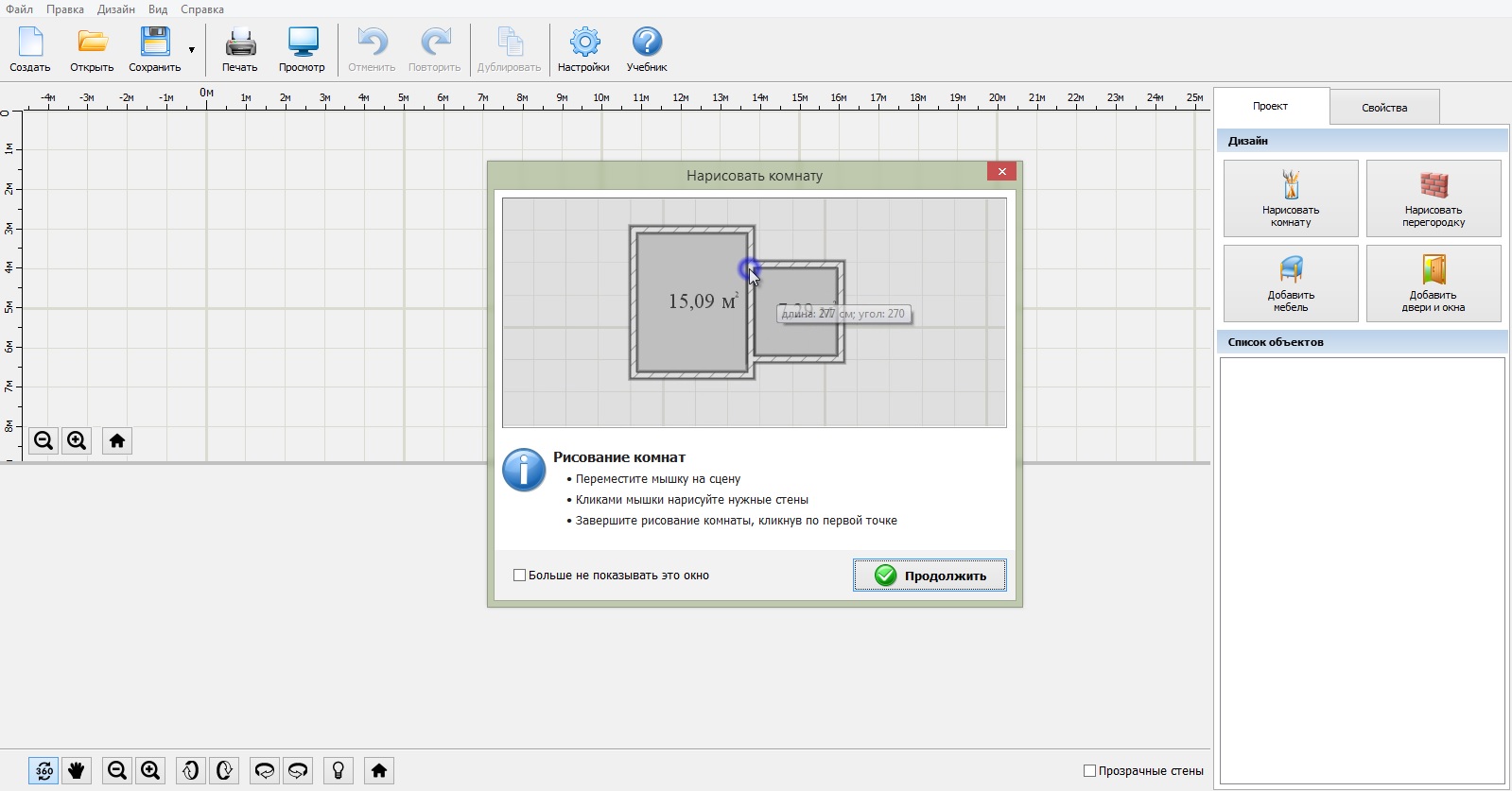
Task: Zoom in on the 2D plan
Action: tap(77, 440)
